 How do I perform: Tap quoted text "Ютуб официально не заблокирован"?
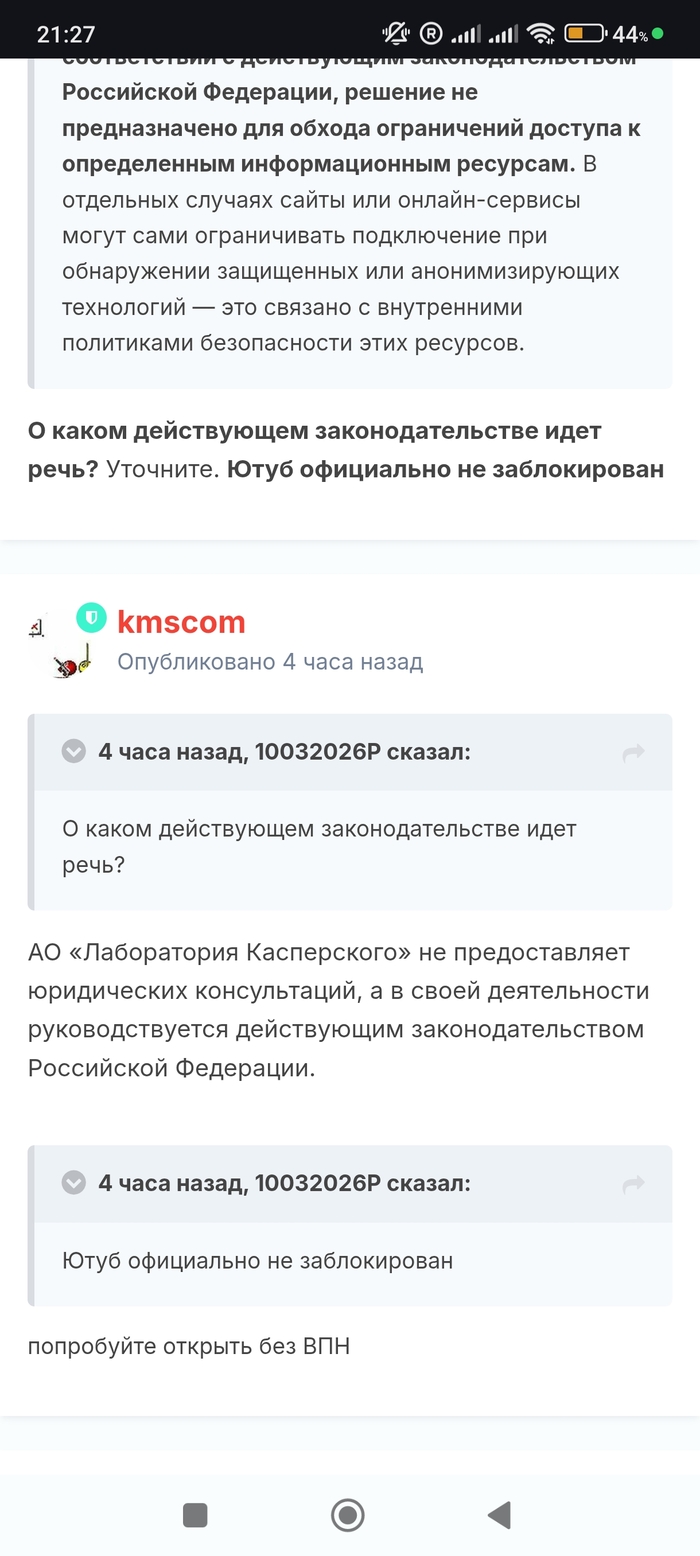[258, 1261]
